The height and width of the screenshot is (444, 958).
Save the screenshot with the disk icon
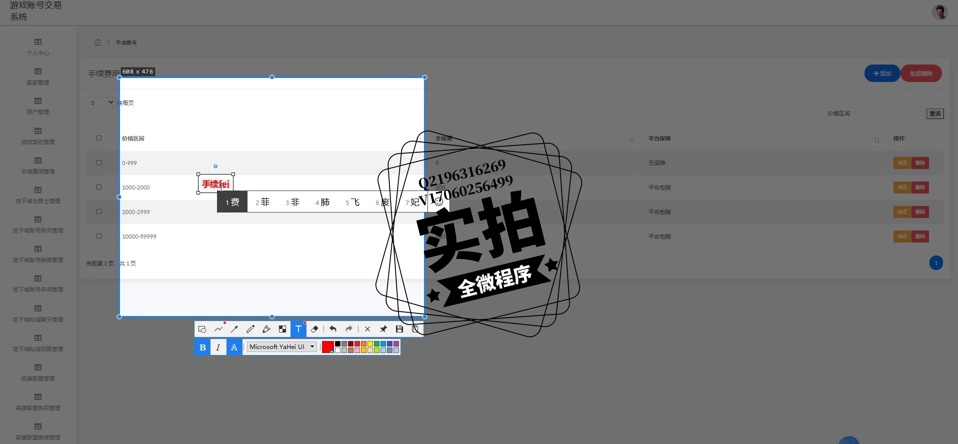click(399, 329)
